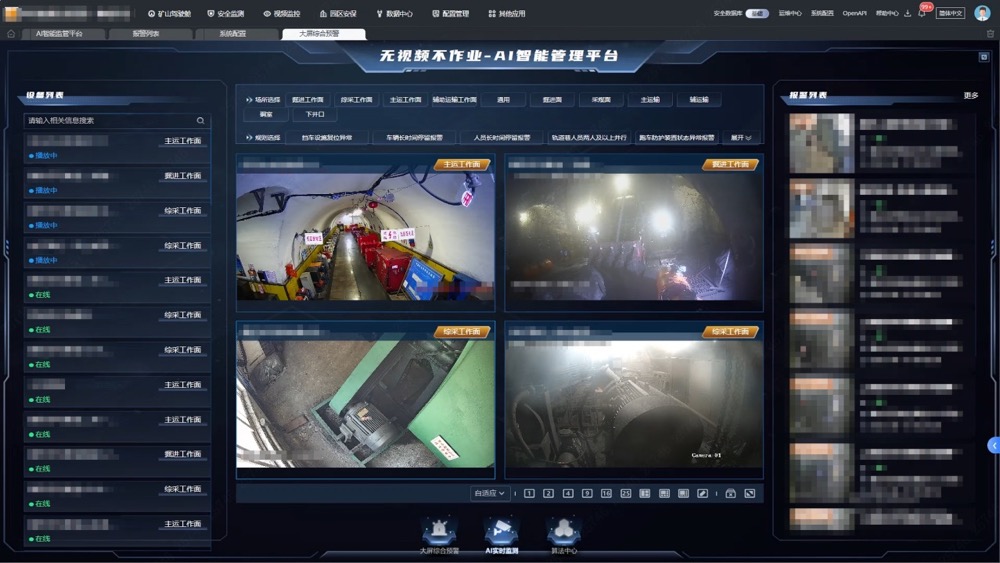
Task: Click the download icon in top bar
Action: click(908, 14)
